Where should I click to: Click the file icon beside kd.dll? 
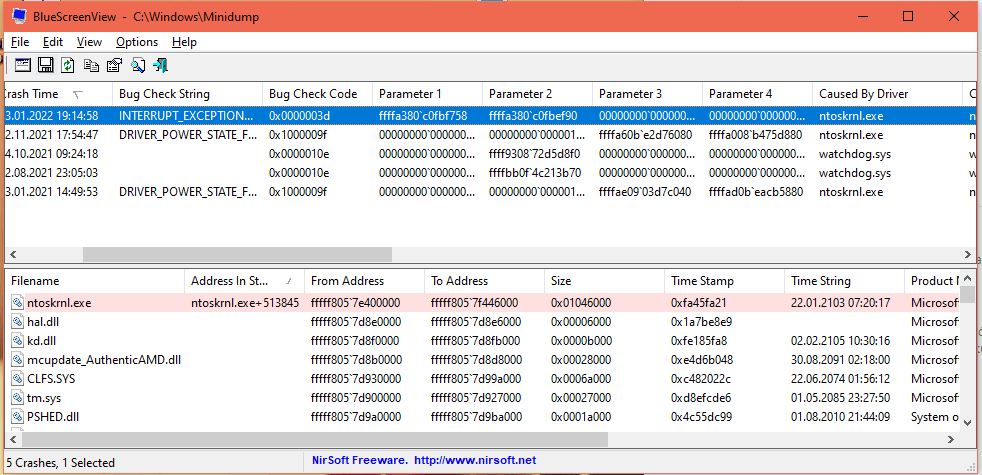[x=17, y=341]
